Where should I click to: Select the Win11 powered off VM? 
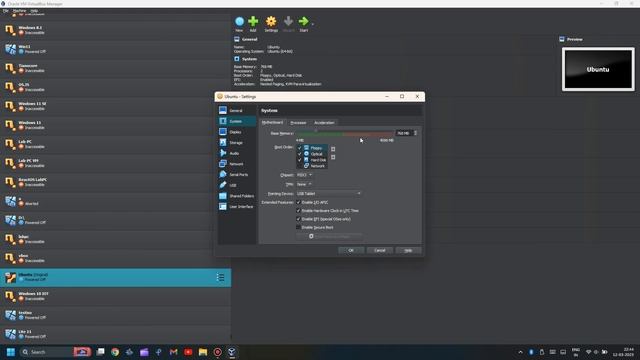(x=116, y=49)
